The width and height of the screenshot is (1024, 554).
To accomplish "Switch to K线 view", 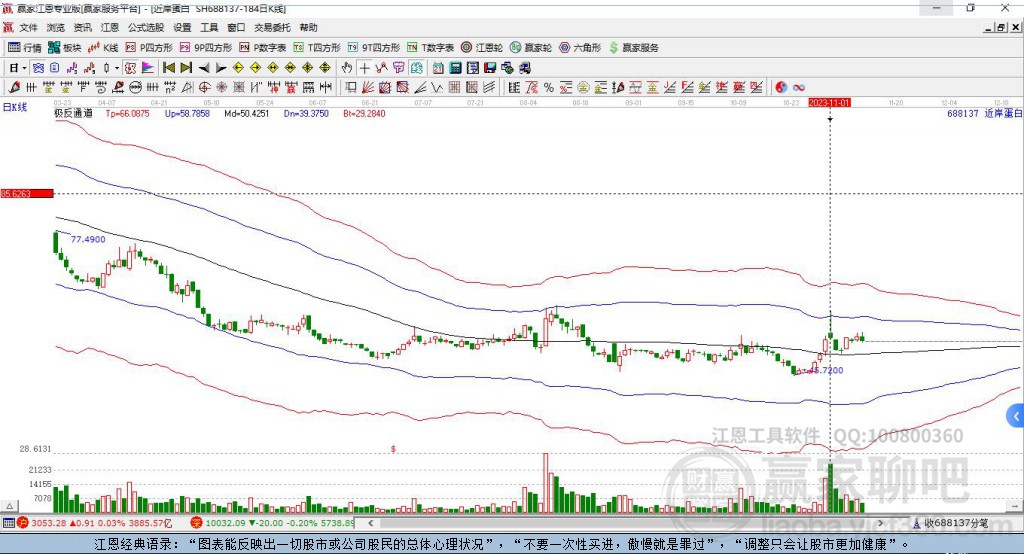I will 103,48.
